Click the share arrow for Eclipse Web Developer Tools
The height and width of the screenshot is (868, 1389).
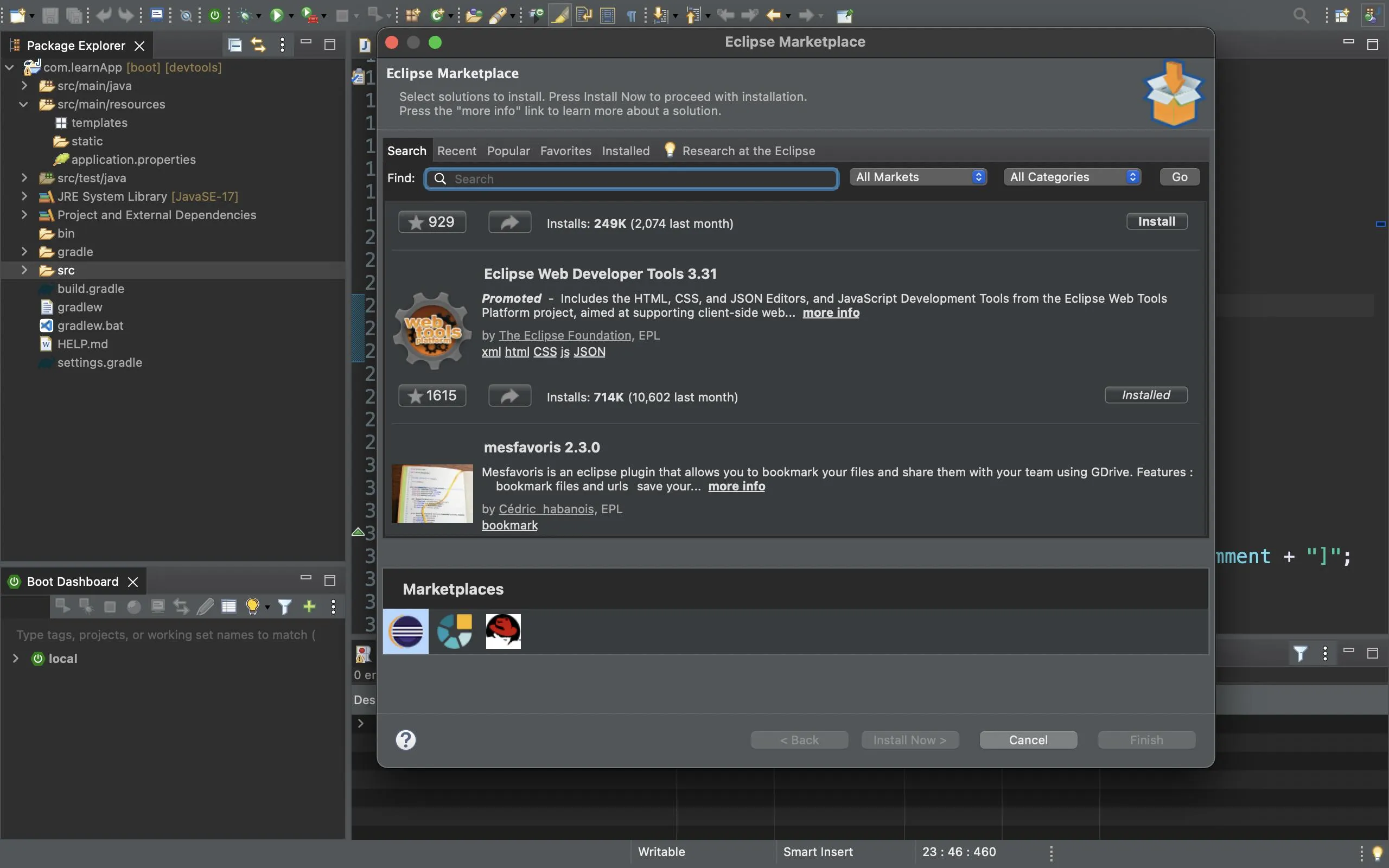(x=509, y=395)
